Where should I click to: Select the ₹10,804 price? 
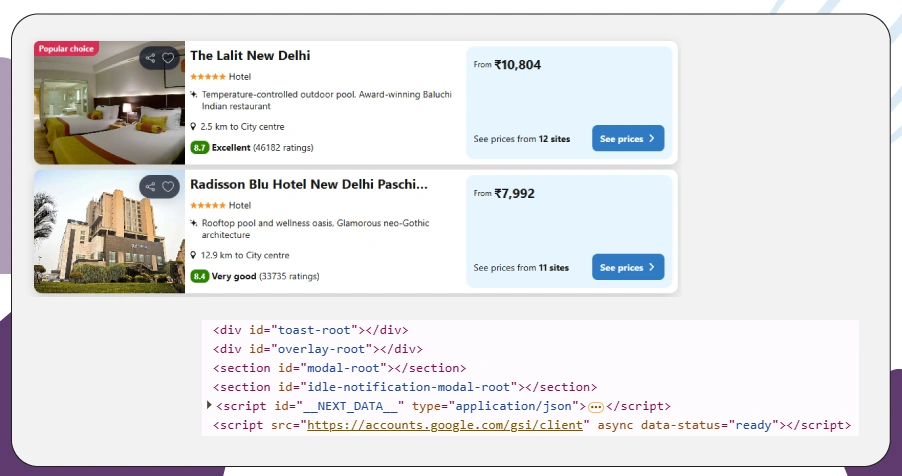coord(518,64)
